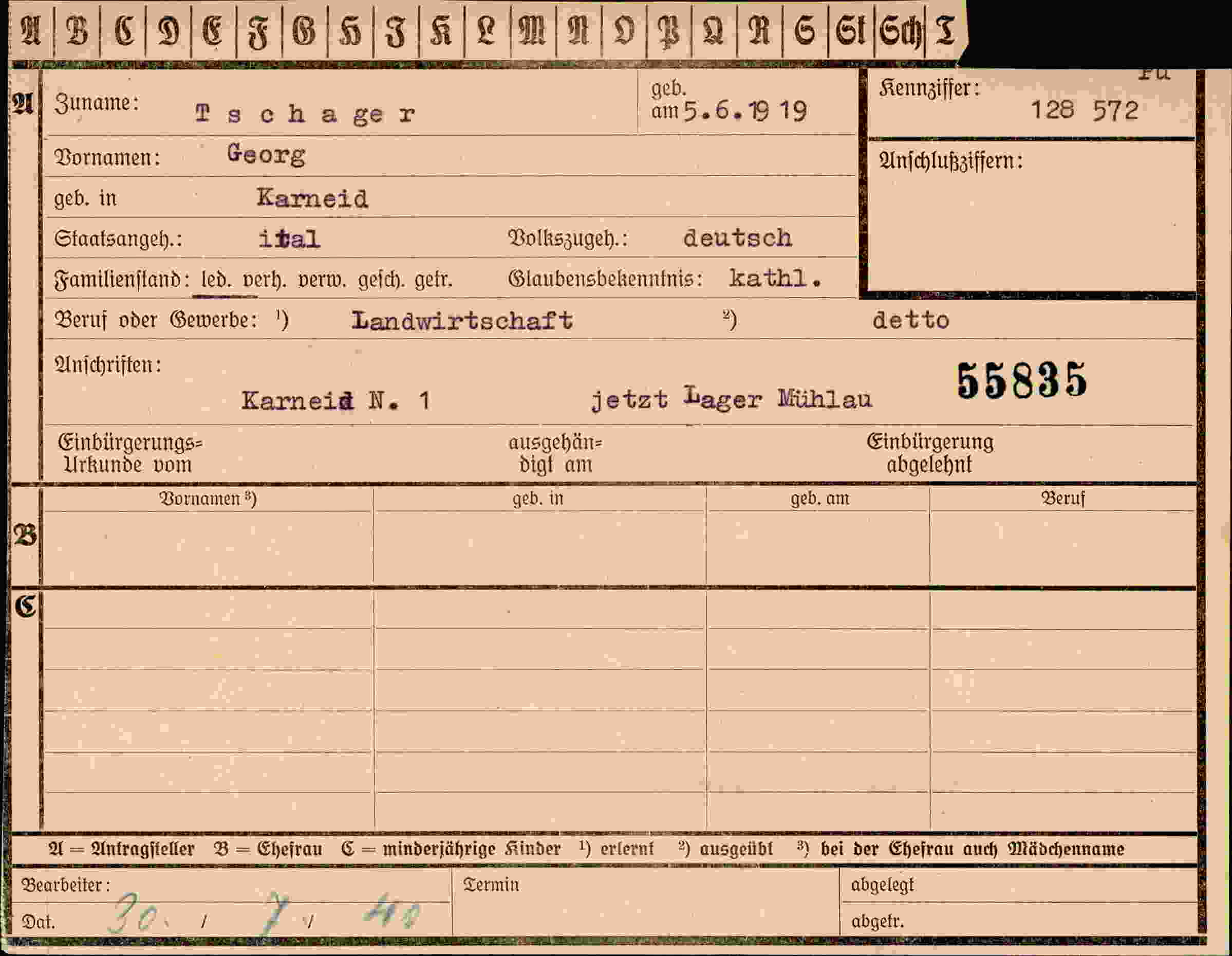The image size is (1232, 956).
Task: Click the Glaubensbekenntnis label
Action: tap(606, 279)
